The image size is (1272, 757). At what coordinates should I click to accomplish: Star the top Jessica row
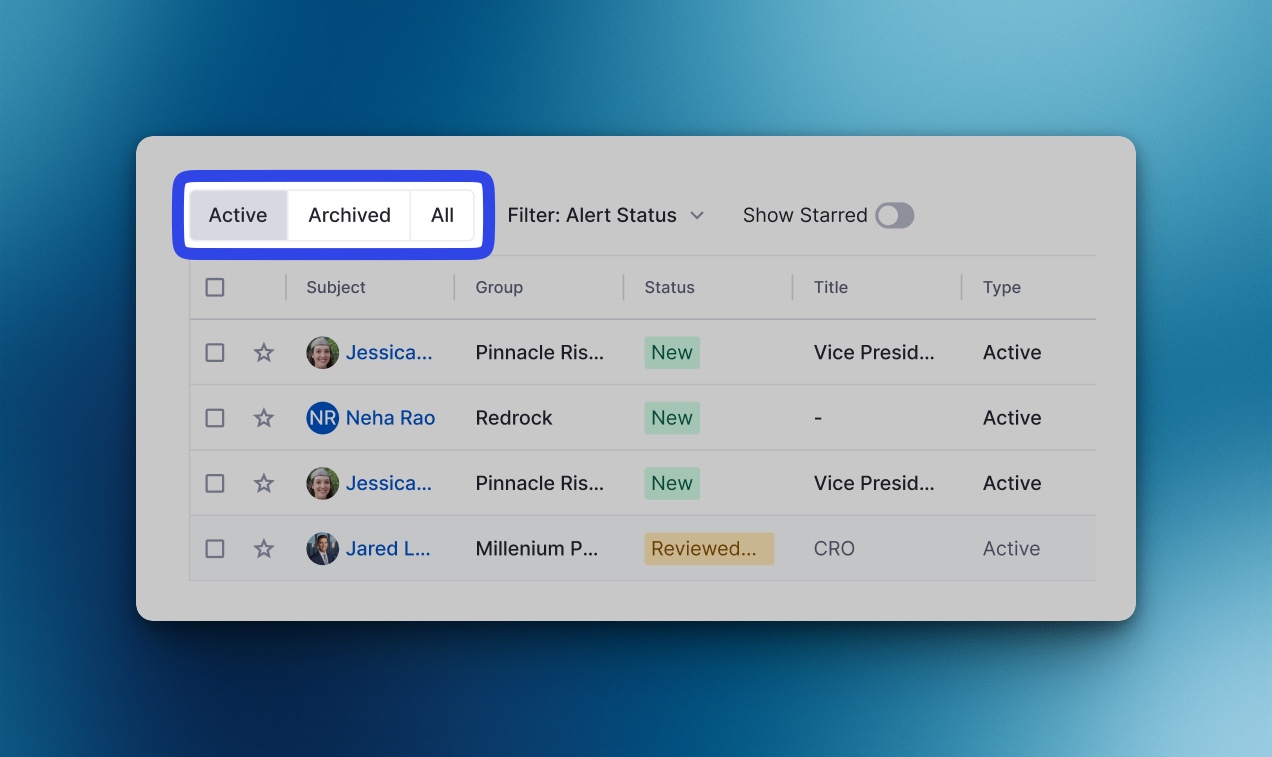coord(264,353)
